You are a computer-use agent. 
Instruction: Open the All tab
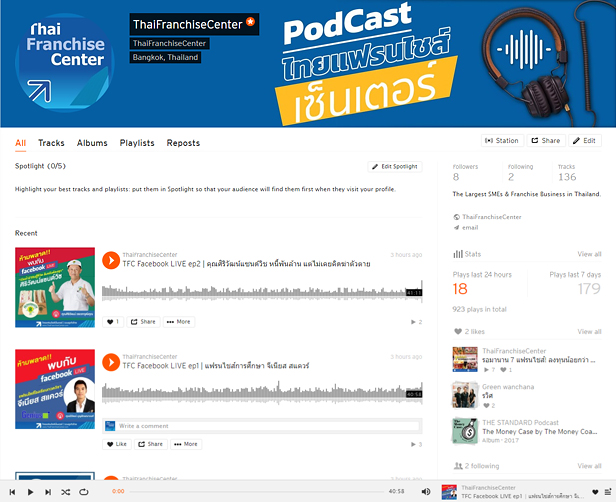pyautogui.click(x=20, y=143)
